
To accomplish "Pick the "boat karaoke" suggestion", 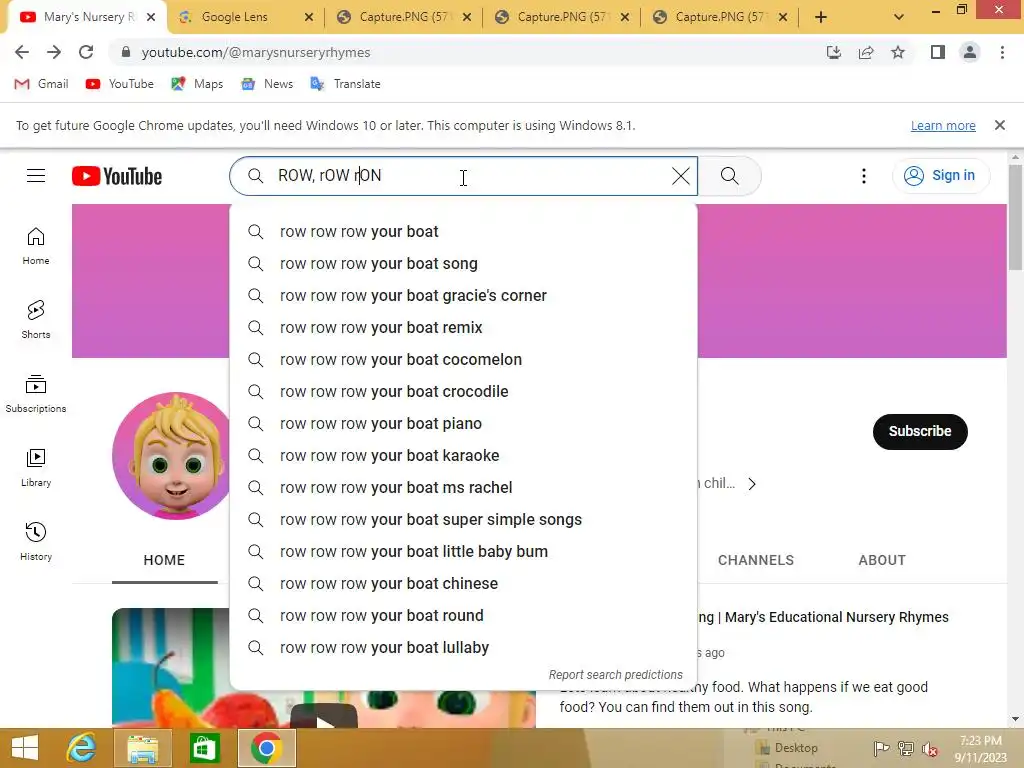I will click(x=463, y=456).
